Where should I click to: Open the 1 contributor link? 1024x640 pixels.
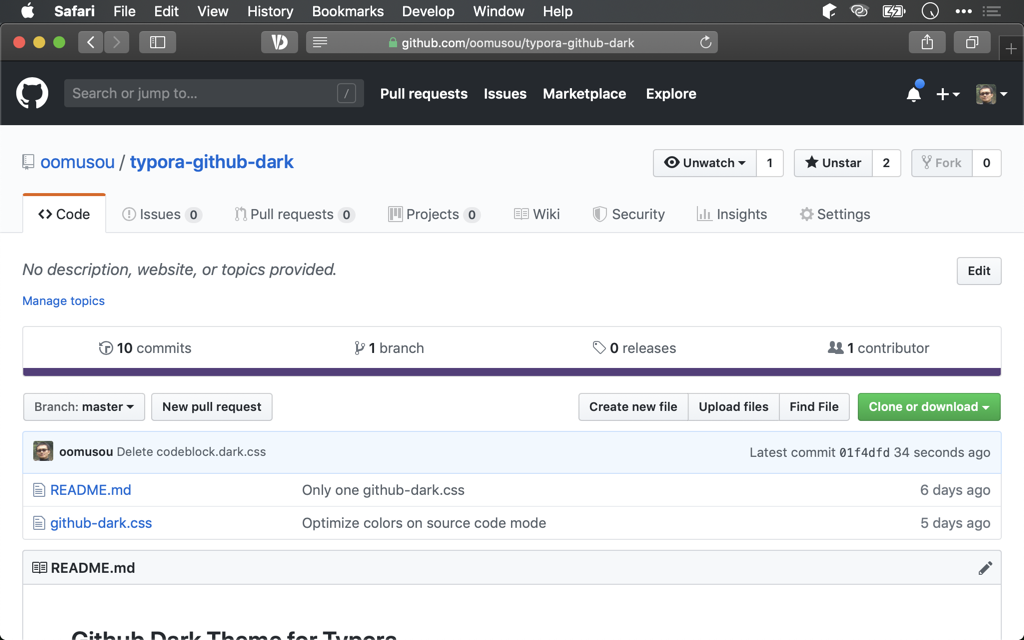[878, 348]
